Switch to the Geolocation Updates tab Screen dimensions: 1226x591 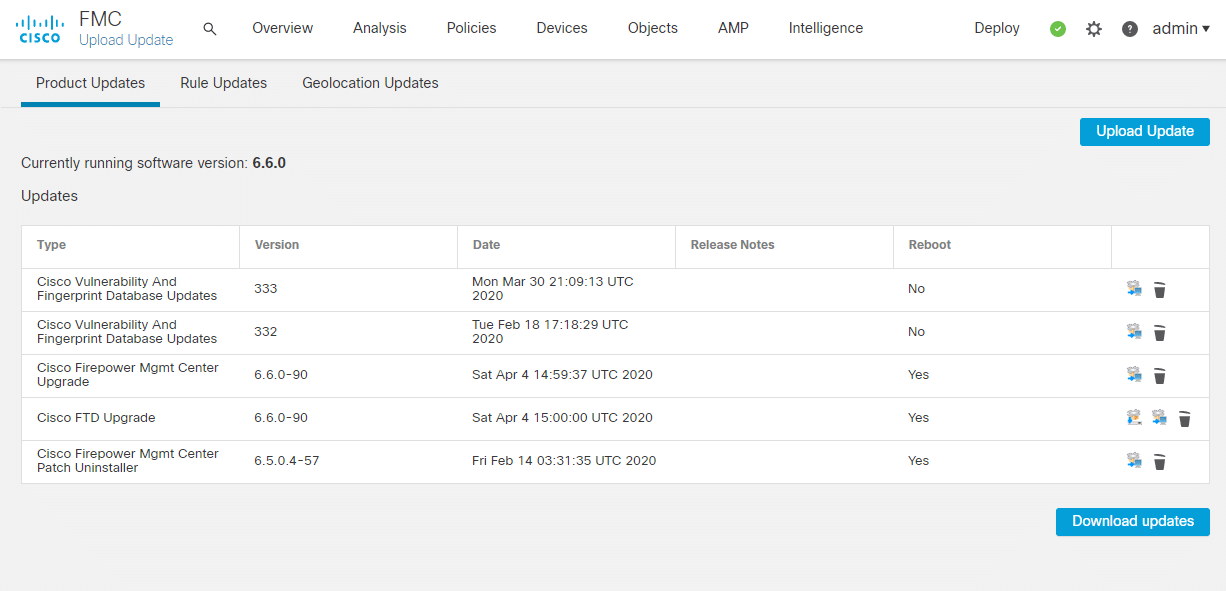[x=371, y=83]
